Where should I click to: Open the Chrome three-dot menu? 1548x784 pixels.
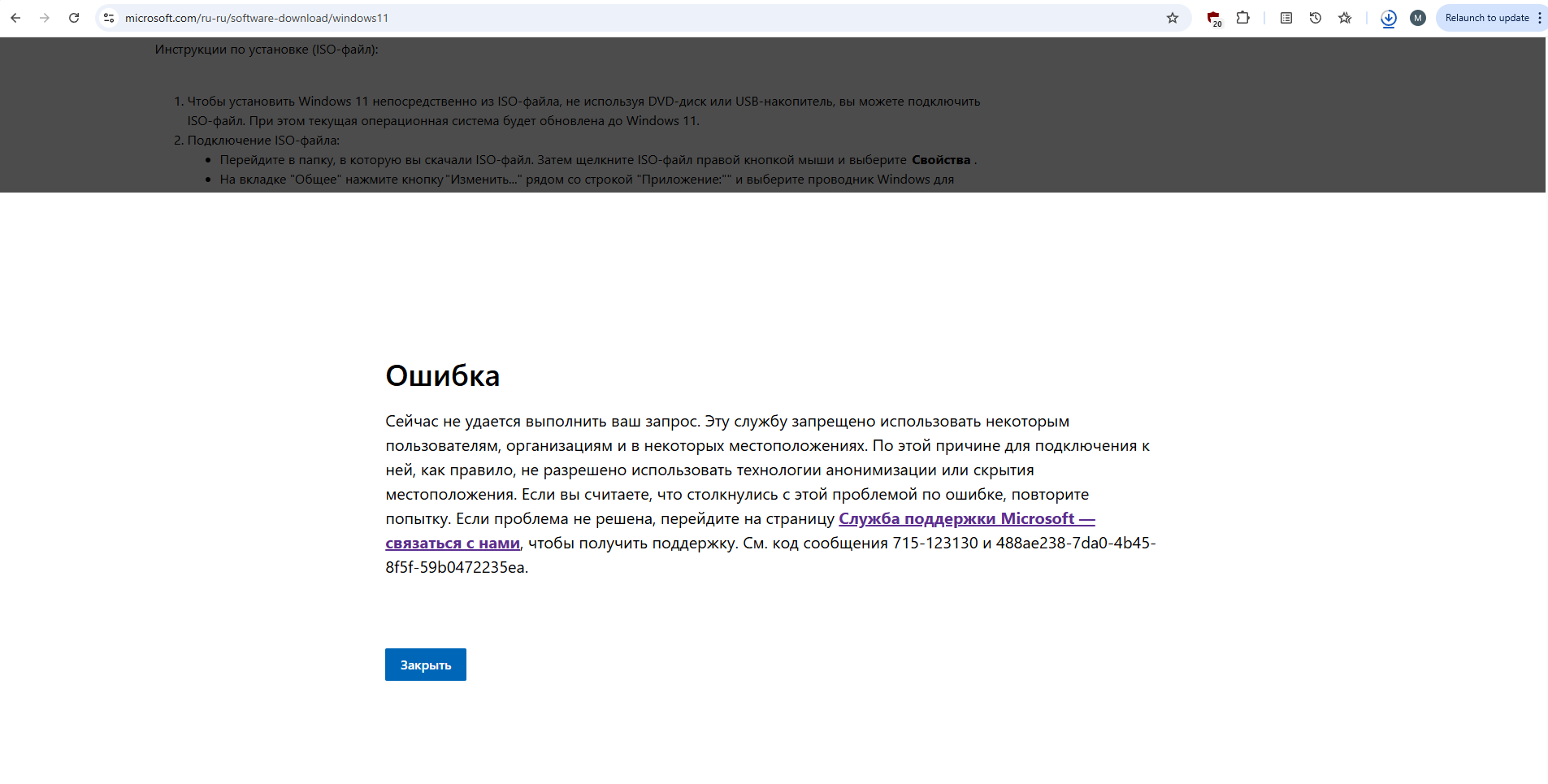pos(1540,18)
